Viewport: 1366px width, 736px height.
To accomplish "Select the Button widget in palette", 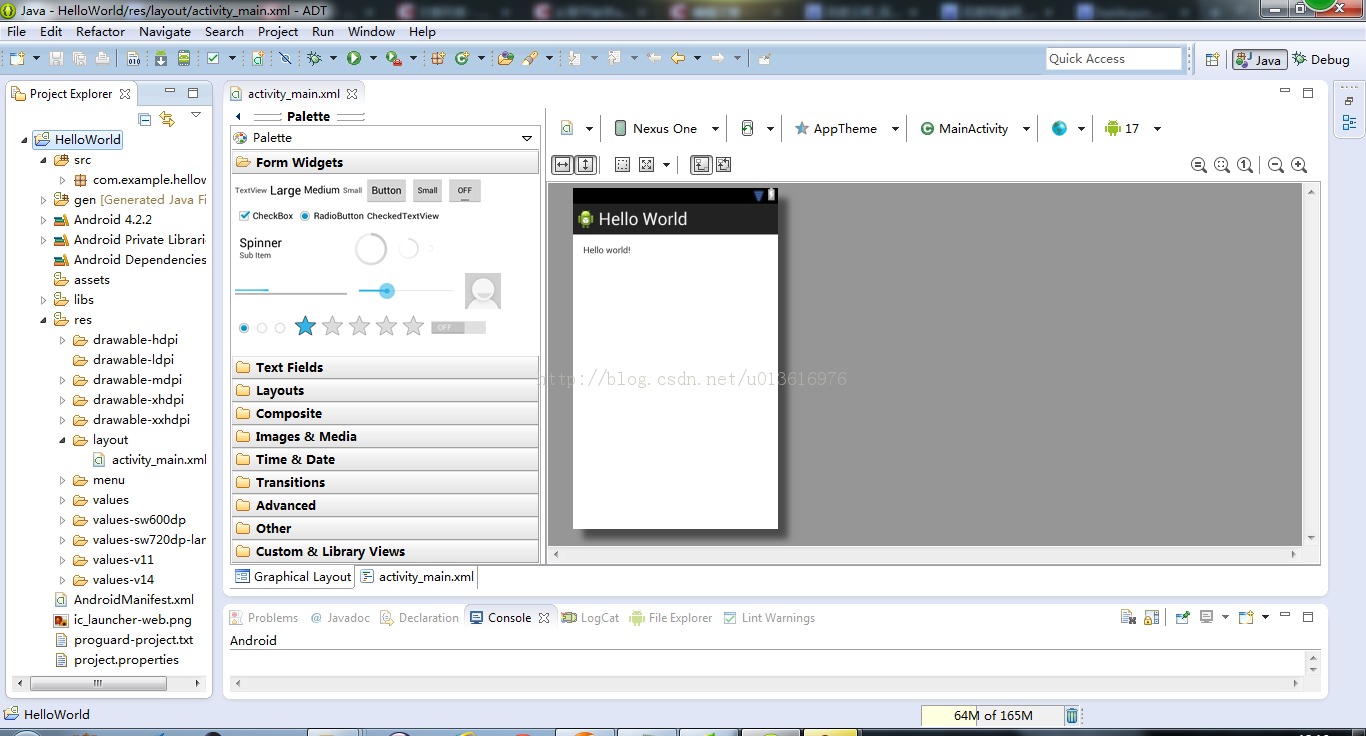I will tap(386, 190).
